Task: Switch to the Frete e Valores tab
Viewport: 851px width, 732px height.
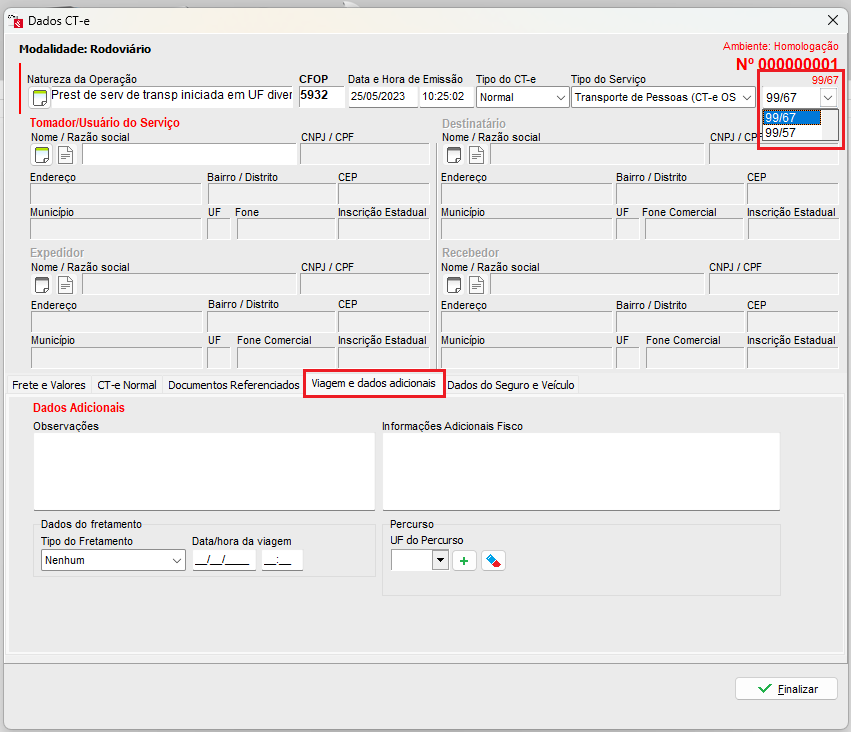Action: [48, 385]
